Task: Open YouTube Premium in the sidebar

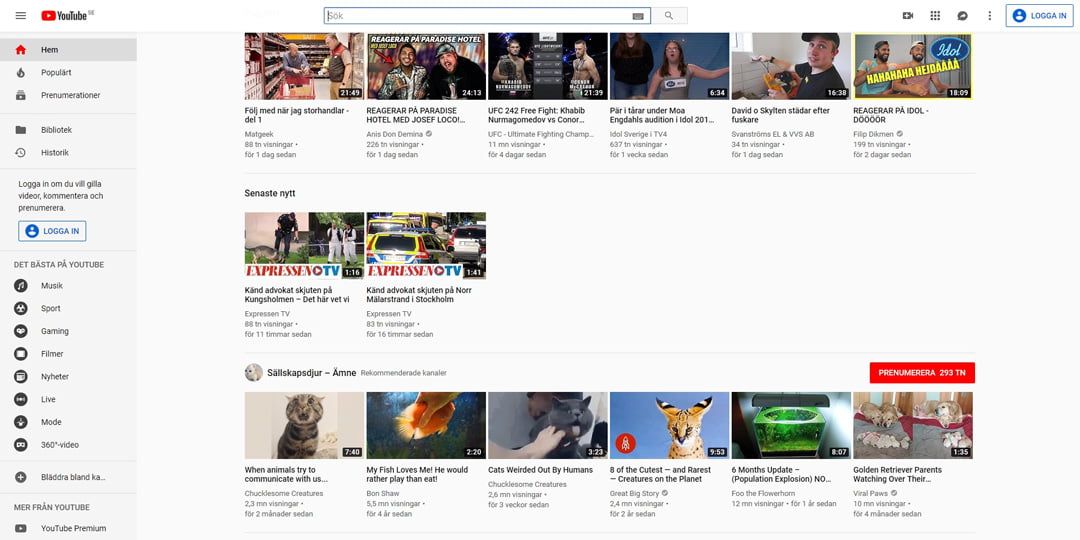Action: pos(68,528)
